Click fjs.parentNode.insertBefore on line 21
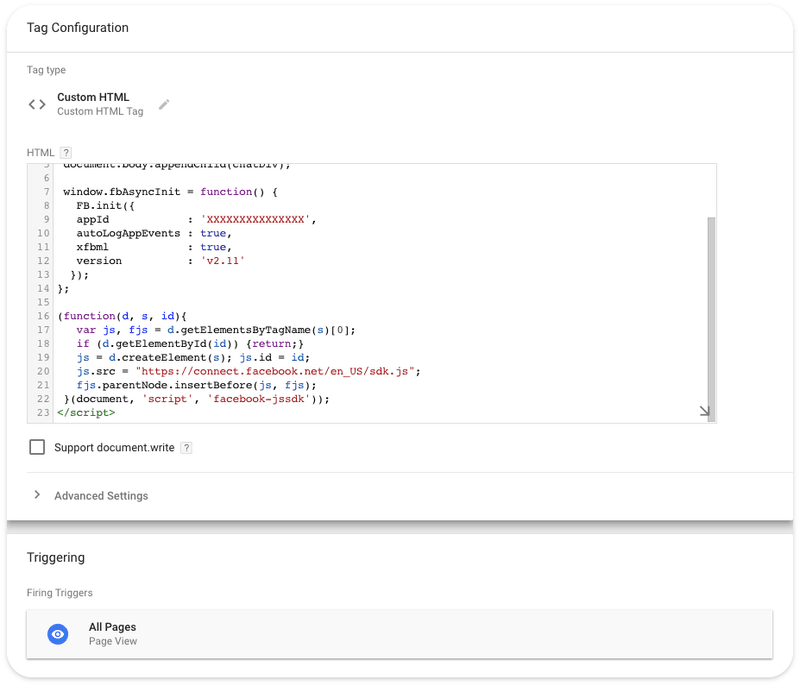 pos(164,385)
